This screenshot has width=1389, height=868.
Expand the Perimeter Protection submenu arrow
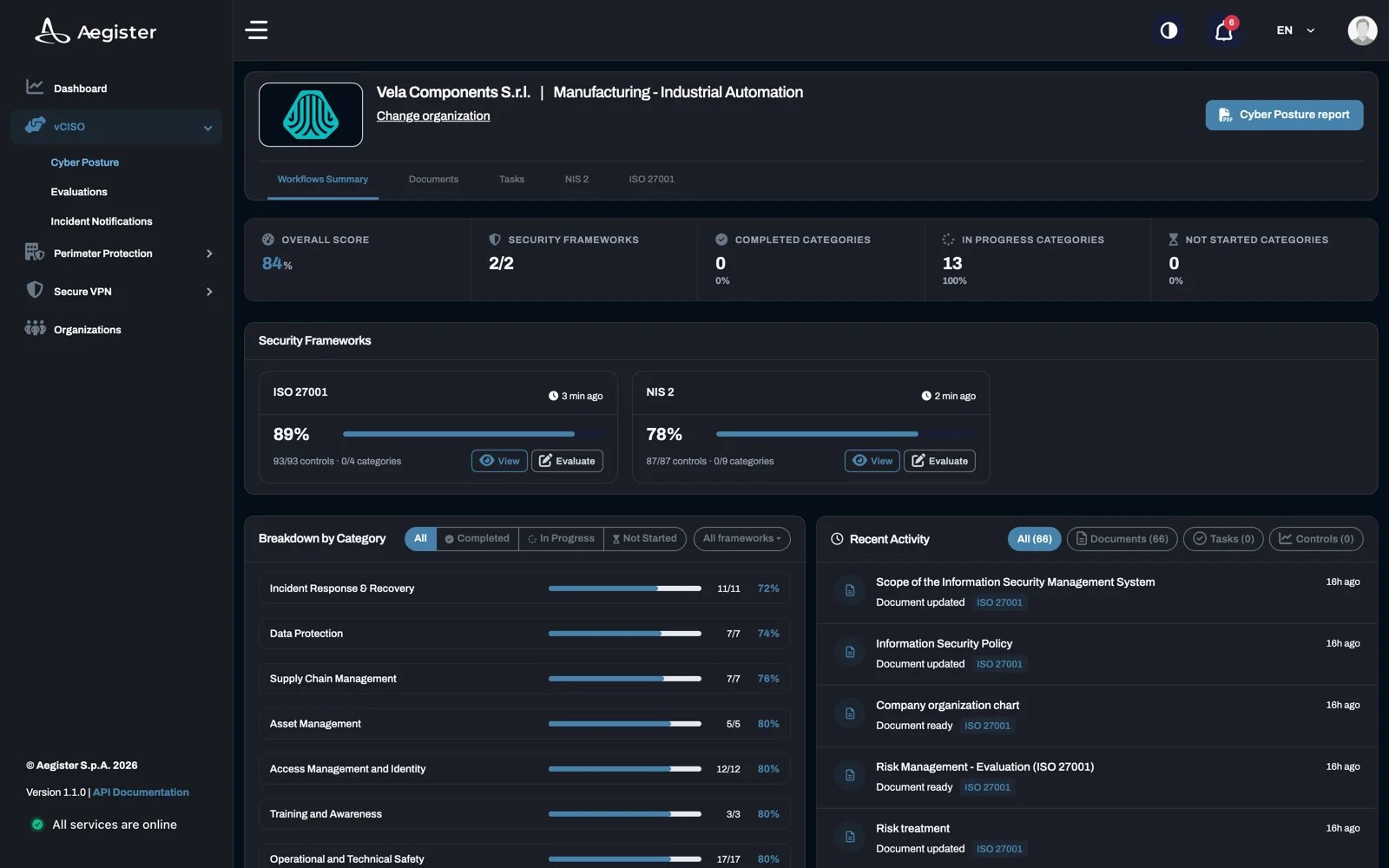point(209,253)
